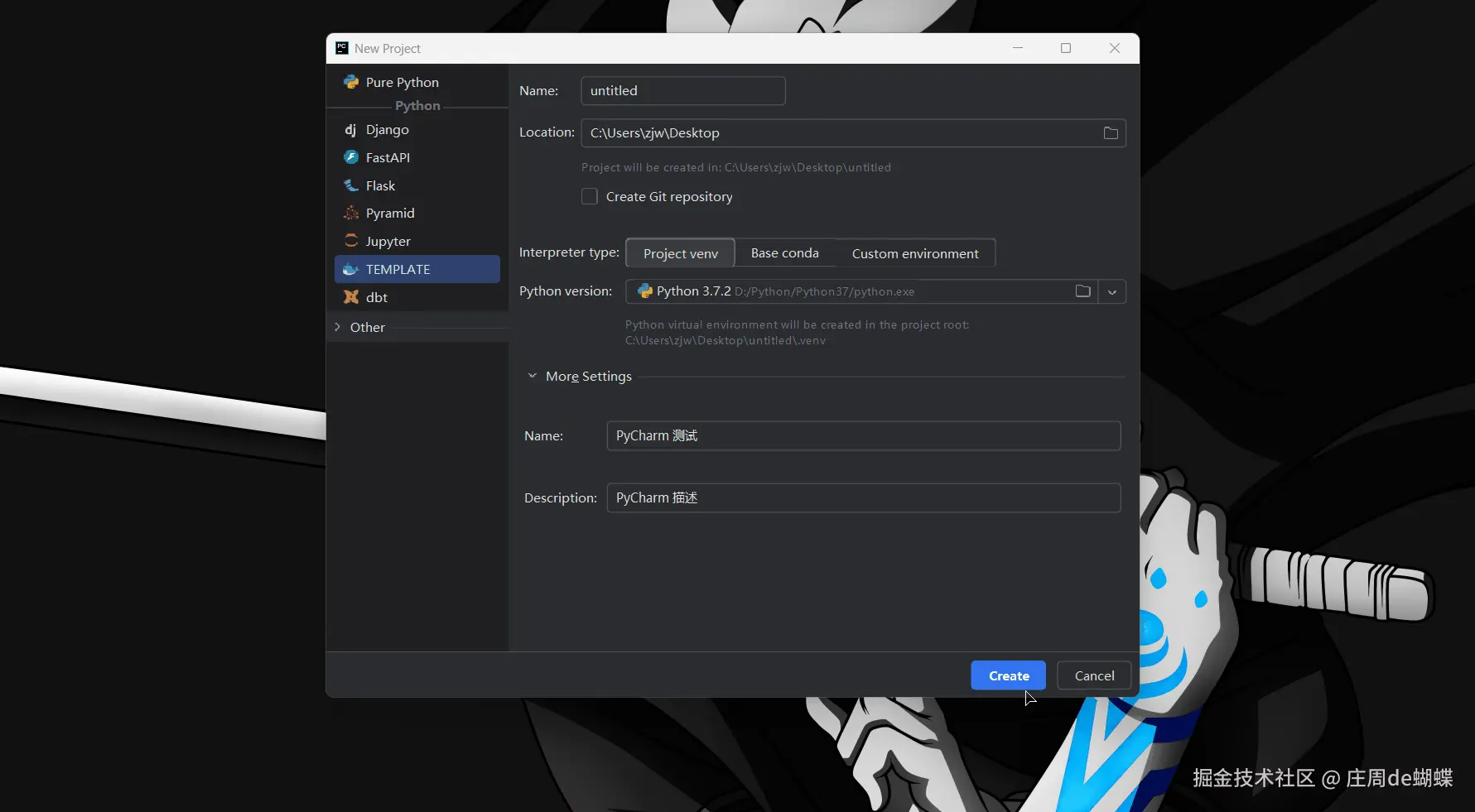Choose Django in the project type list
This screenshot has height=812, width=1475.
click(417, 130)
